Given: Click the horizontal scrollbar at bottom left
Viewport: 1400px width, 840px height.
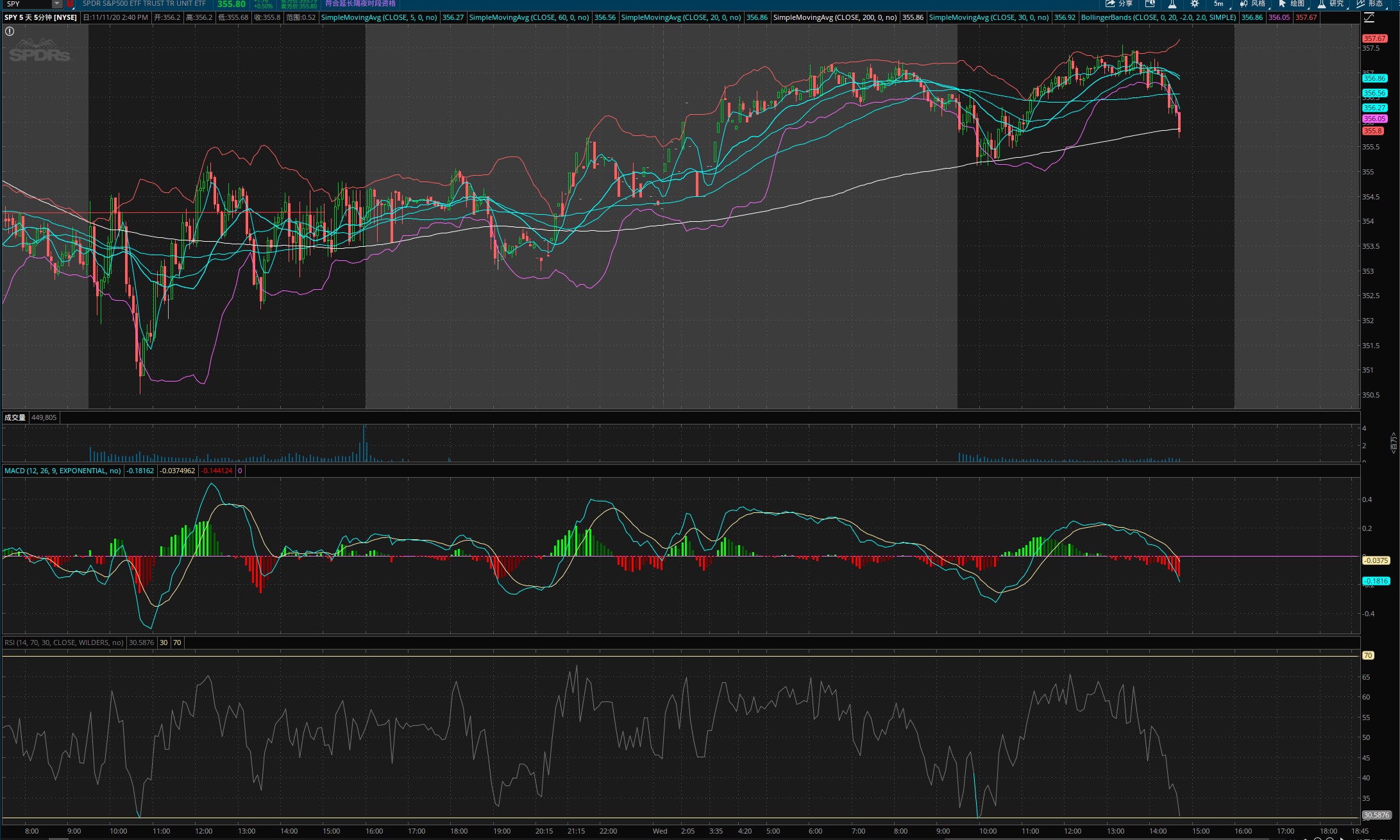Looking at the screenshot, I should [58, 838].
